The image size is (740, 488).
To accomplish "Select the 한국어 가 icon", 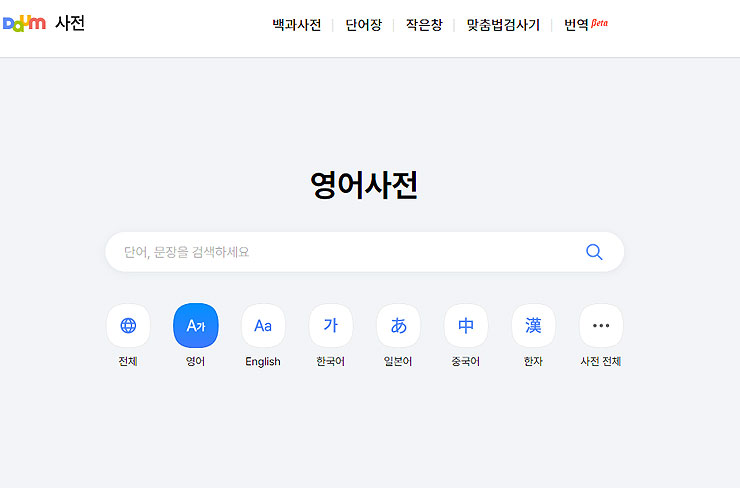I will point(331,326).
